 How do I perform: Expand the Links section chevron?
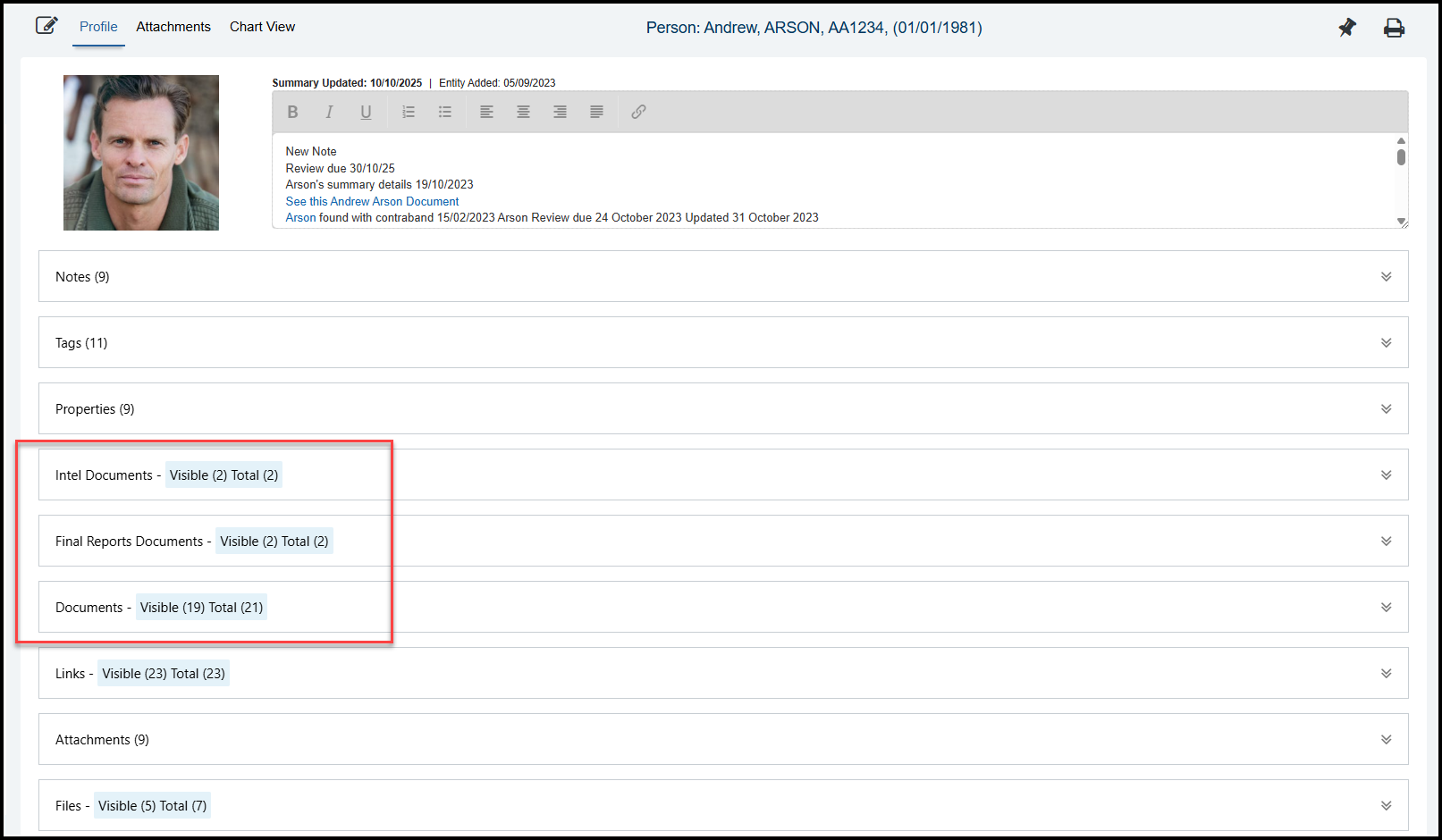[x=1386, y=674]
